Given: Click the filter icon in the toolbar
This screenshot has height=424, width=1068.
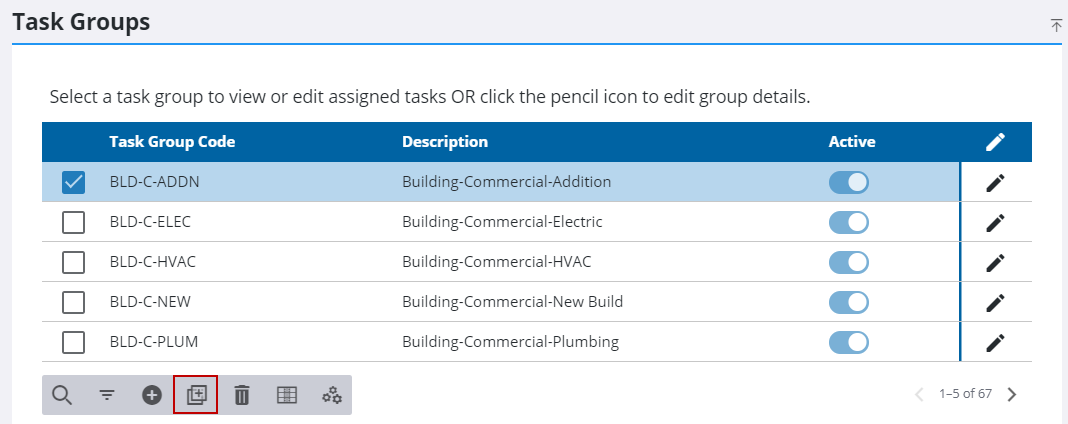Looking at the screenshot, I should [x=107, y=395].
